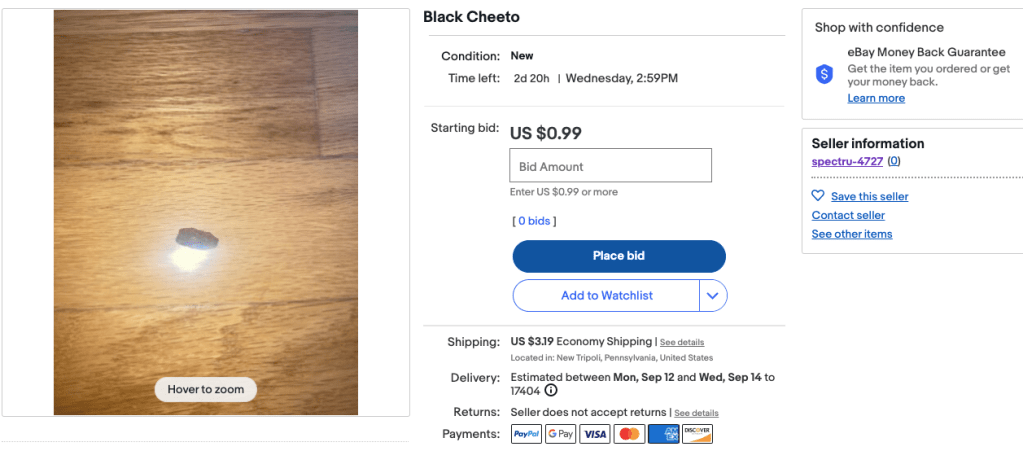Click the Money Back Guarantee shield icon
The width and height of the screenshot is (1023, 451).
coord(824,74)
